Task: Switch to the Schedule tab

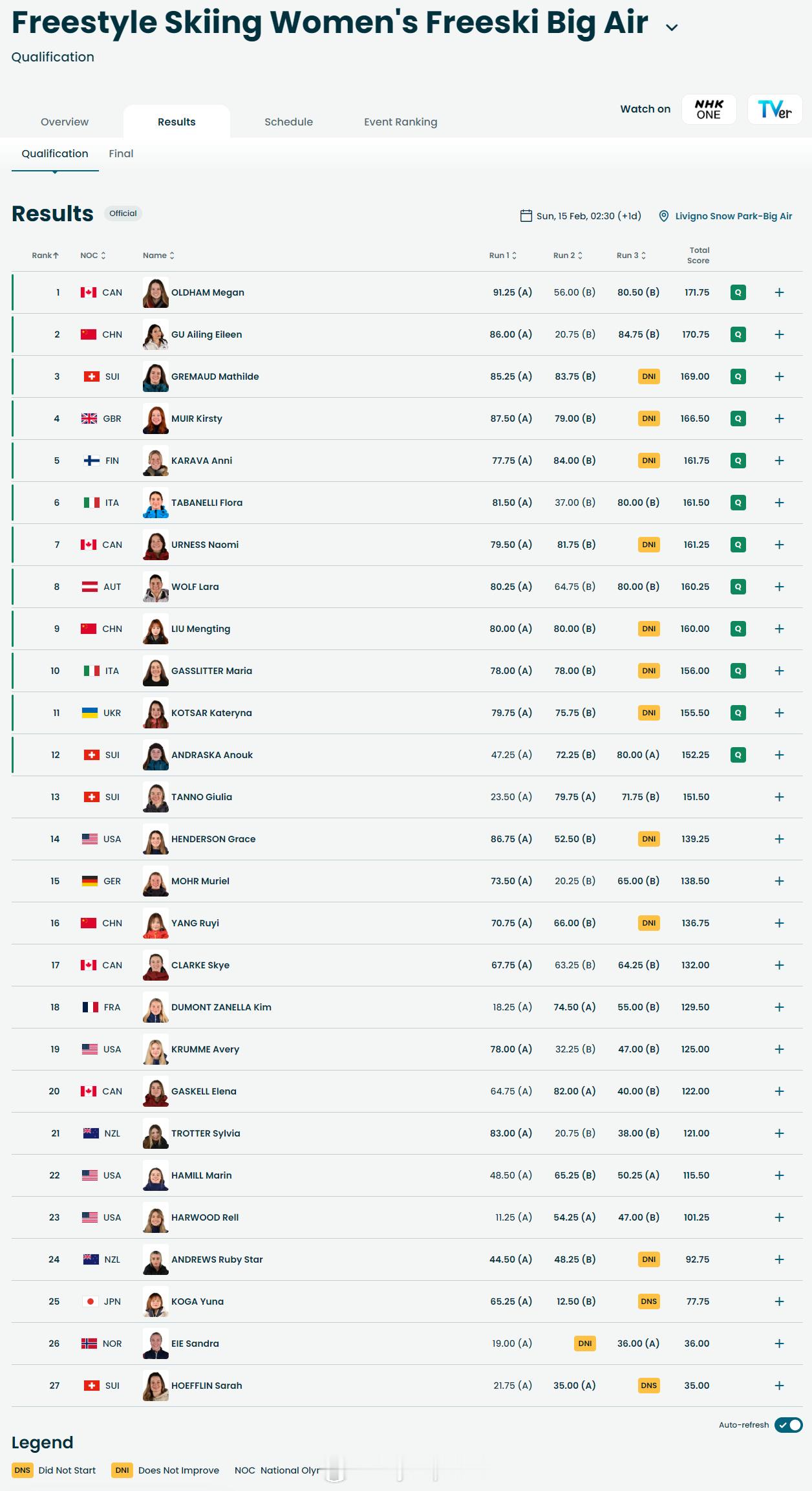Action: click(x=288, y=122)
